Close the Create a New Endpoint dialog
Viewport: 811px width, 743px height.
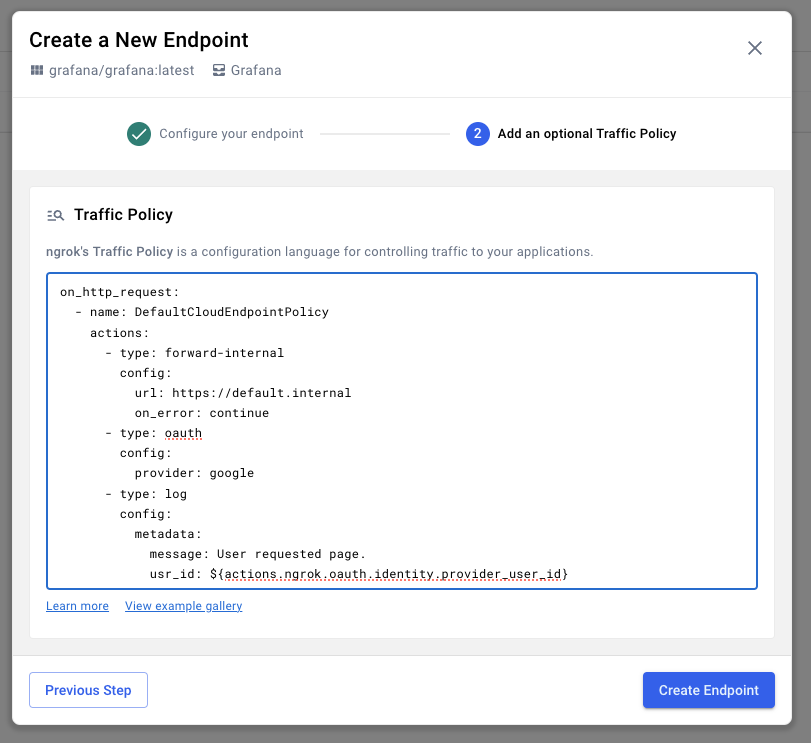[x=755, y=48]
